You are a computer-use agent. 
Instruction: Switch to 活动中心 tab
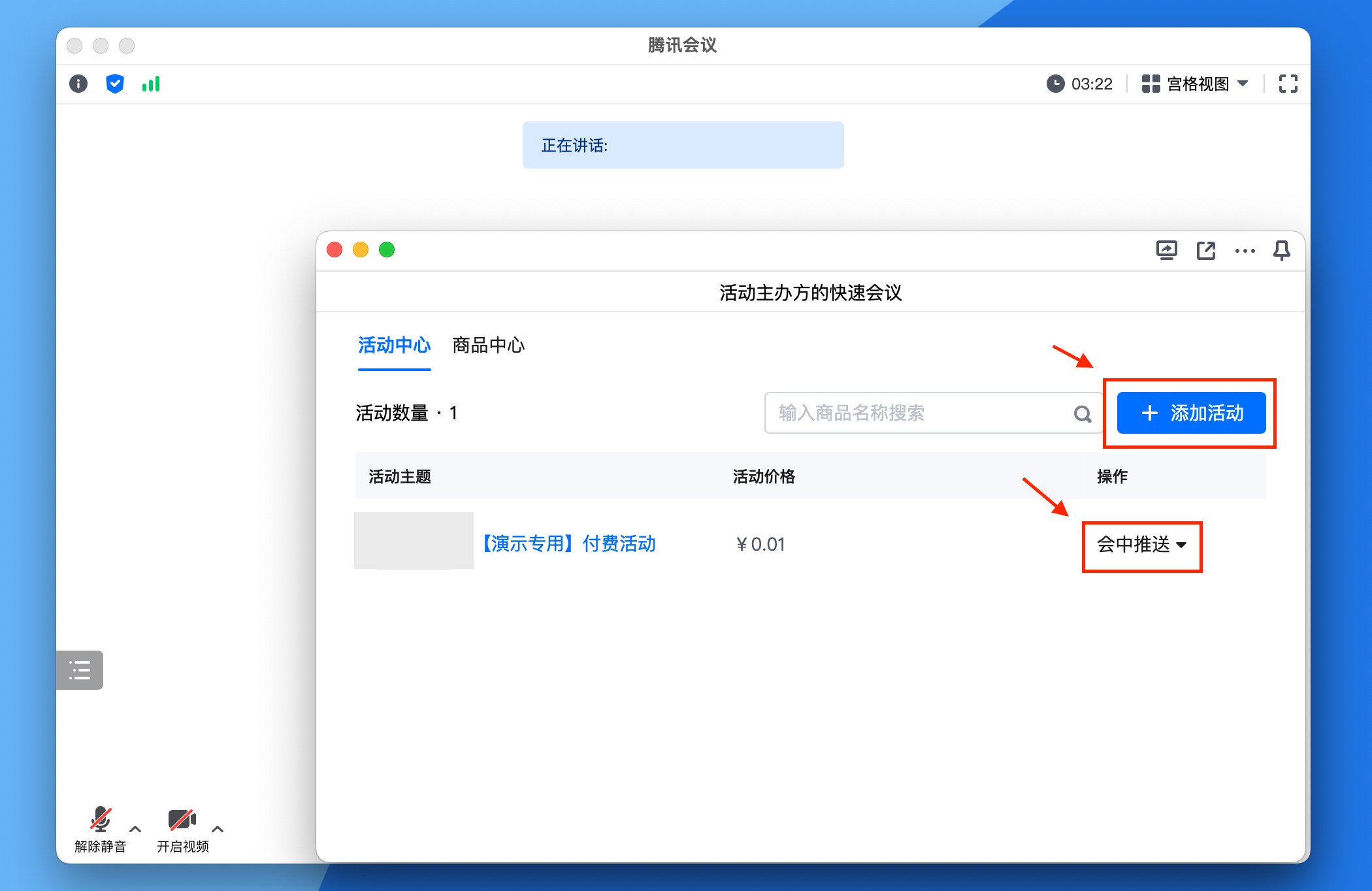click(394, 345)
